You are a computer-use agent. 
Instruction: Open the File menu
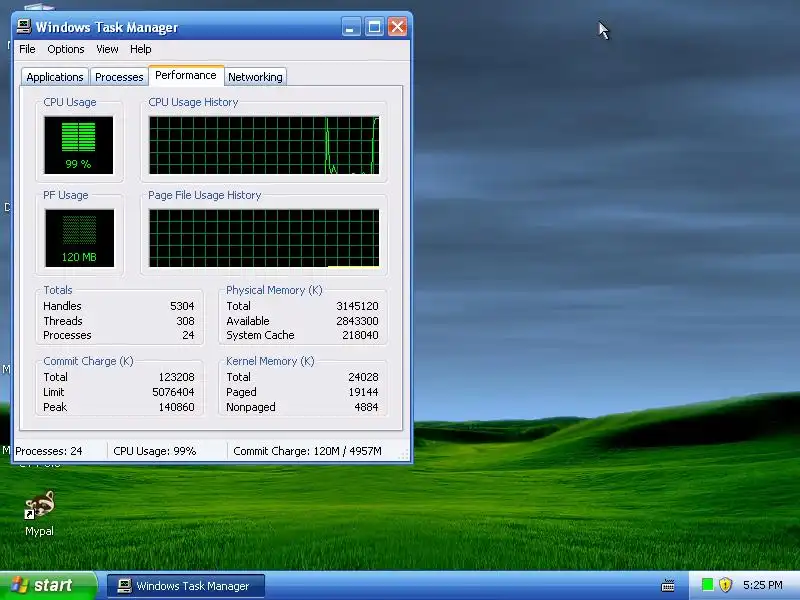[27, 49]
